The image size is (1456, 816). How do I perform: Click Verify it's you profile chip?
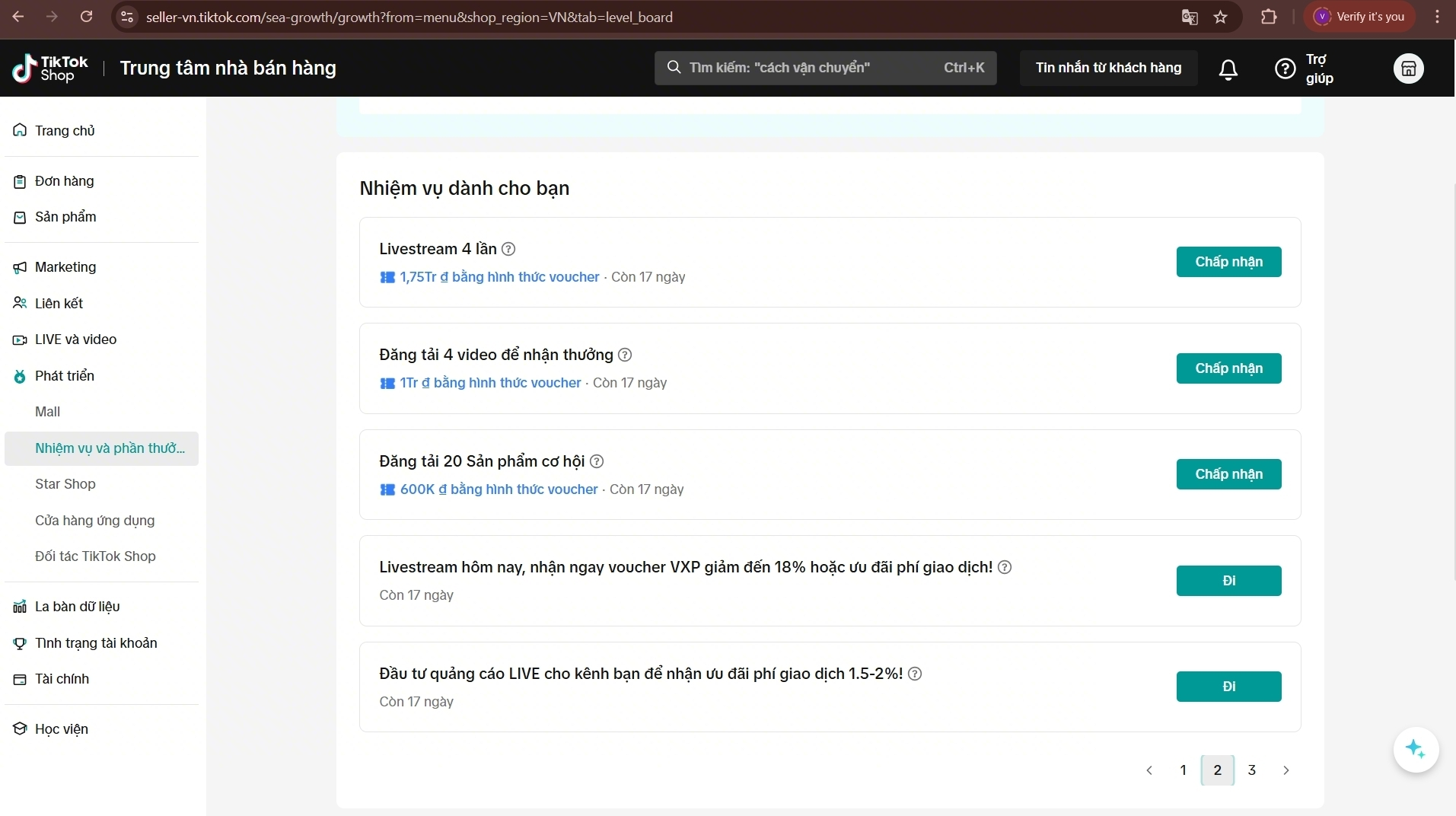coord(1360,17)
